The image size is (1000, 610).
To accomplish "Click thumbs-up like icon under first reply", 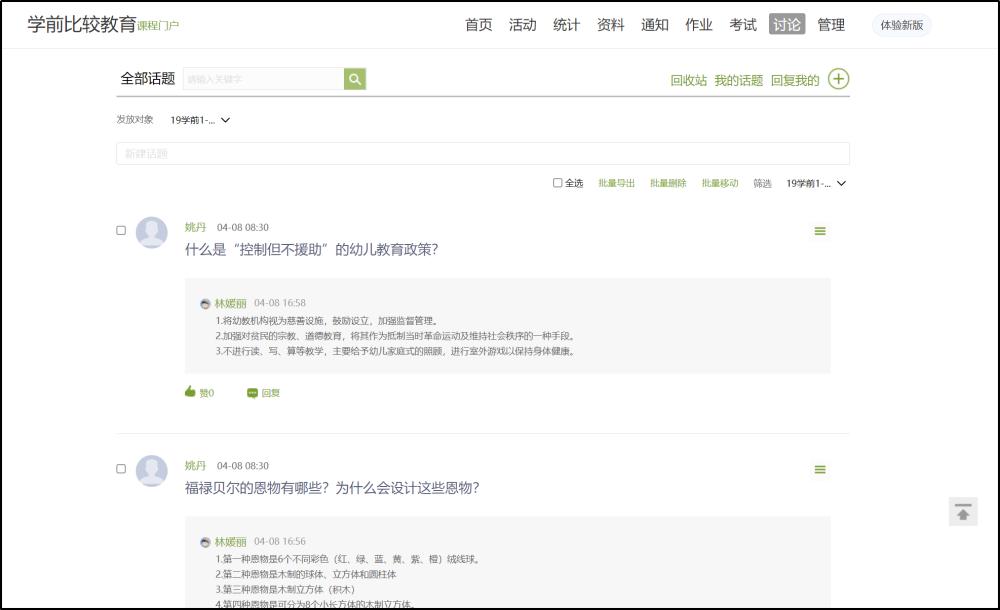I will pyautogui.click(x=190, y=392).
